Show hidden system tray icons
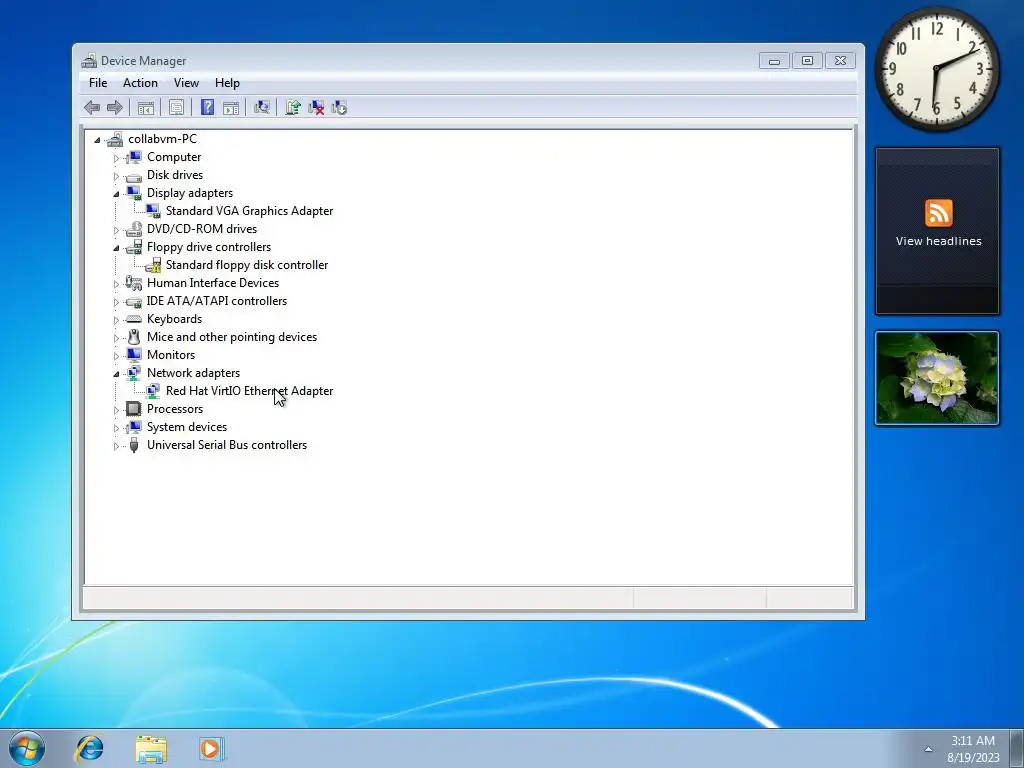Image resolution: width=1024 pixels, height=768 pixels. pos(928,749)
